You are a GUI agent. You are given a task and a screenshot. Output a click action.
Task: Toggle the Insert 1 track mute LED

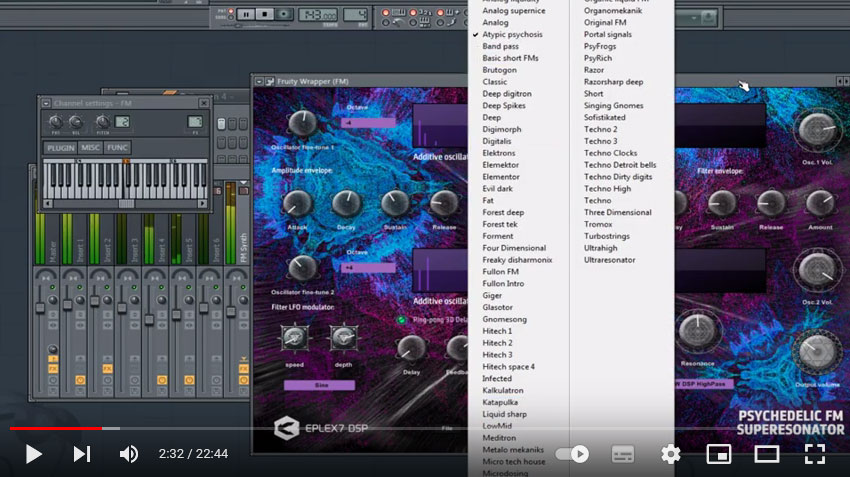click(x=80, y=287)
